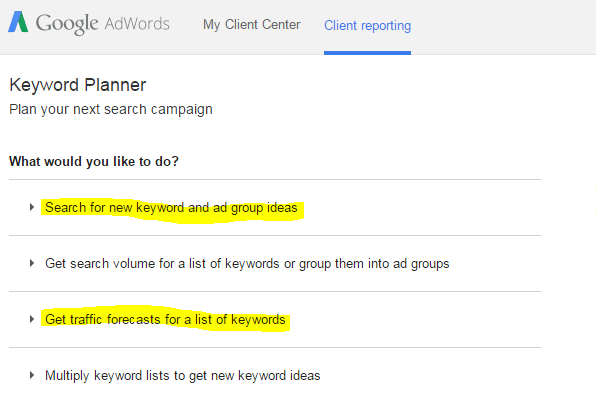The image size is (596, 401).
Task: Choose Multiply keyword lists to get new ideas
Action: click(182, 376)
